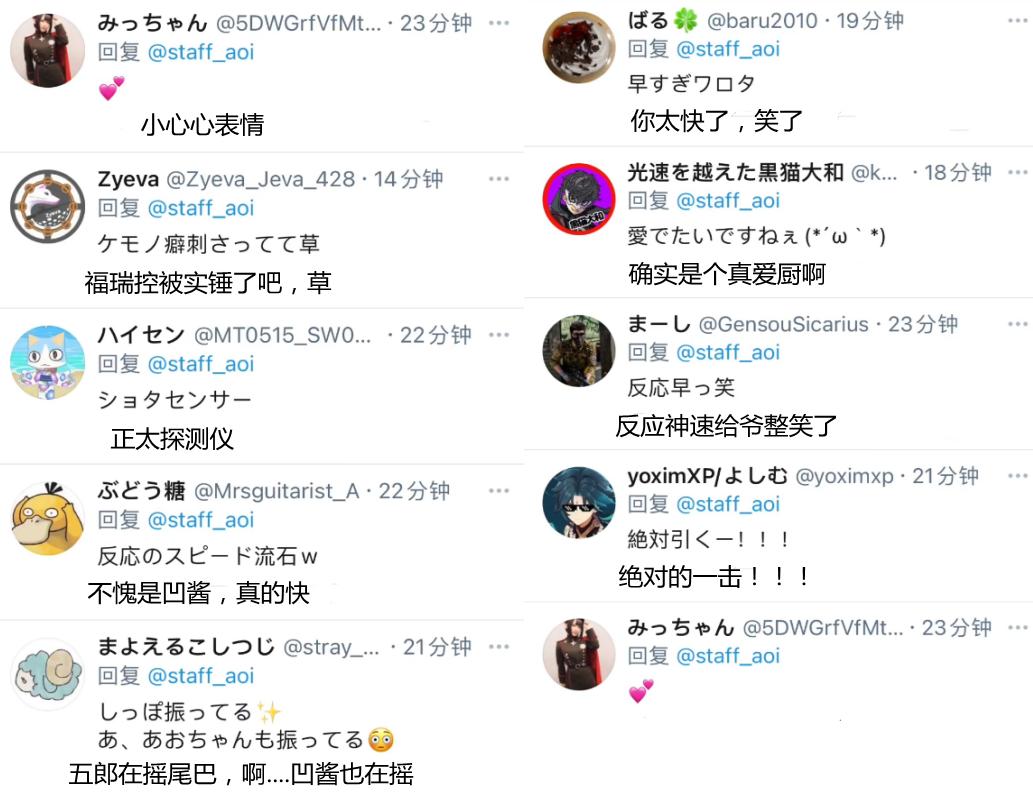
Task: Click まよえるこしつじ's sheep avatar
Action: point(47,674)
